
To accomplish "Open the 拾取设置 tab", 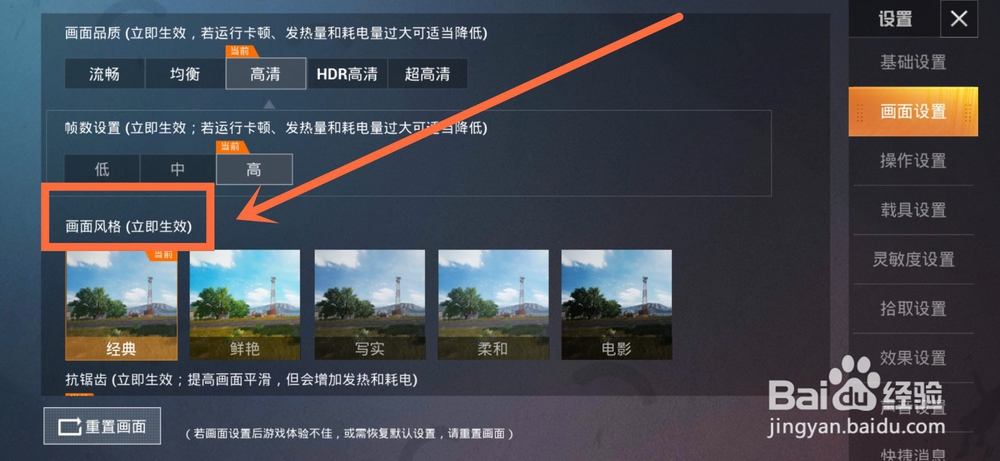I will click(x=913, y=309).
